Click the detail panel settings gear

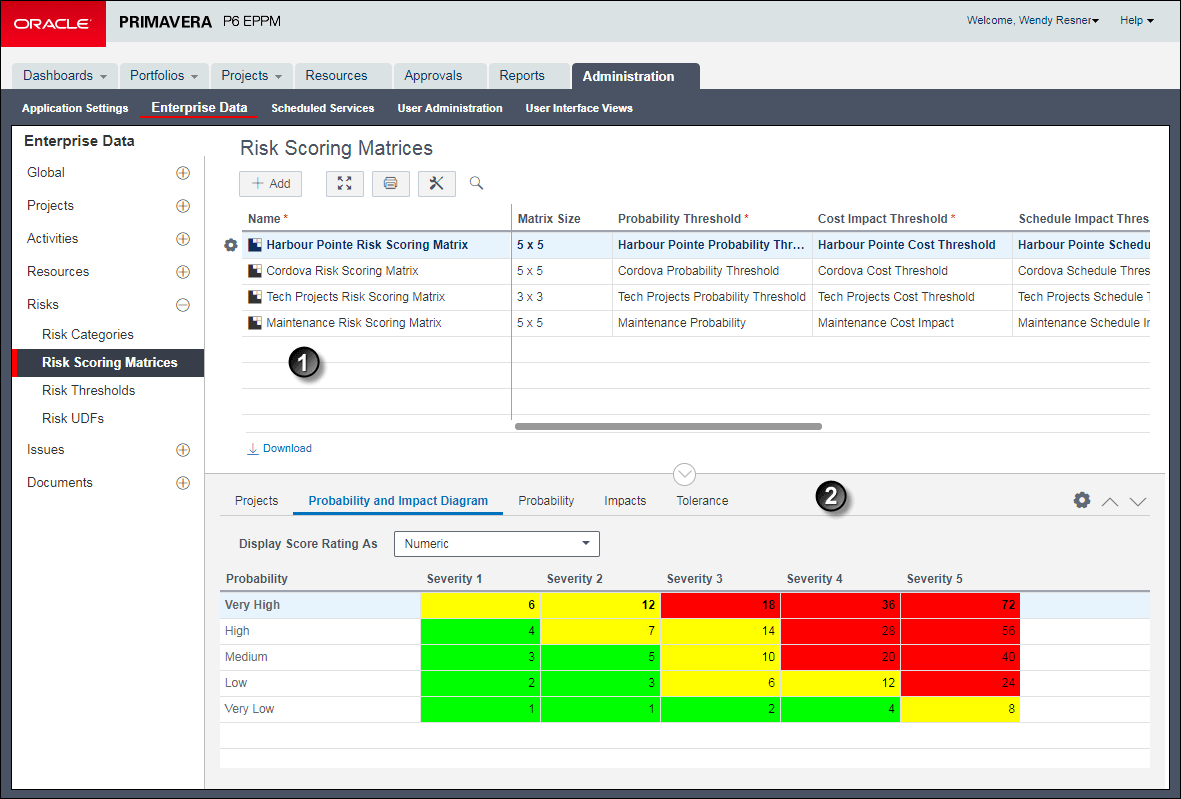1082,500
